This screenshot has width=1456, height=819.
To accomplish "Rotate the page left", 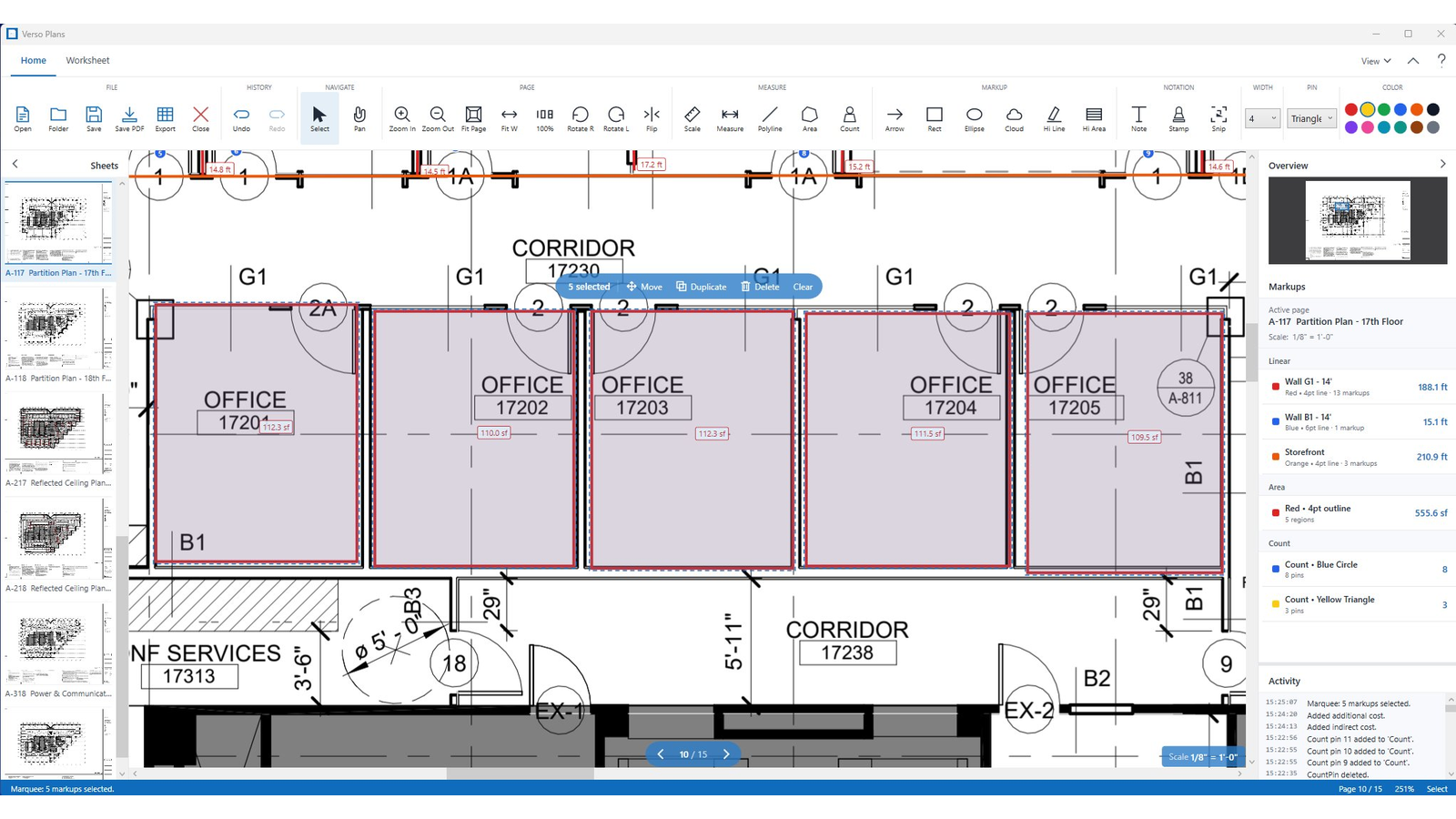I will pyautogui.click(x=616, y=118).
